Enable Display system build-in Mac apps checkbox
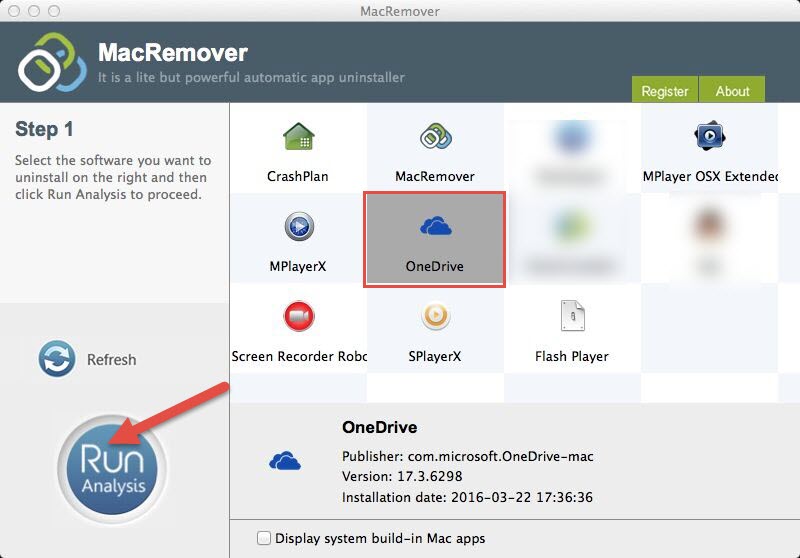The height and width of the screenshot is (558, 800). [264, 538]
